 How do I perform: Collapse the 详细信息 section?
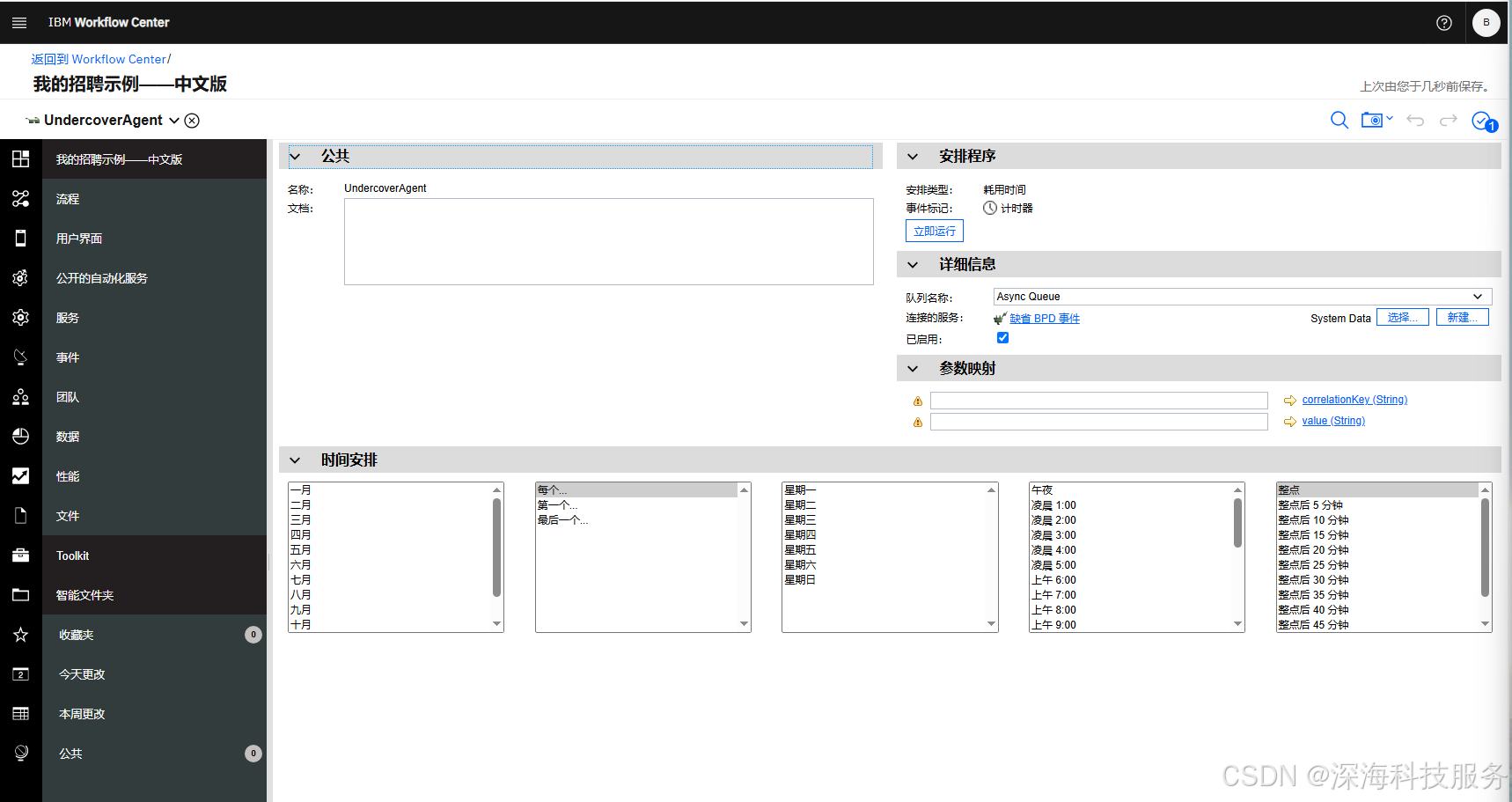point(913,265)
